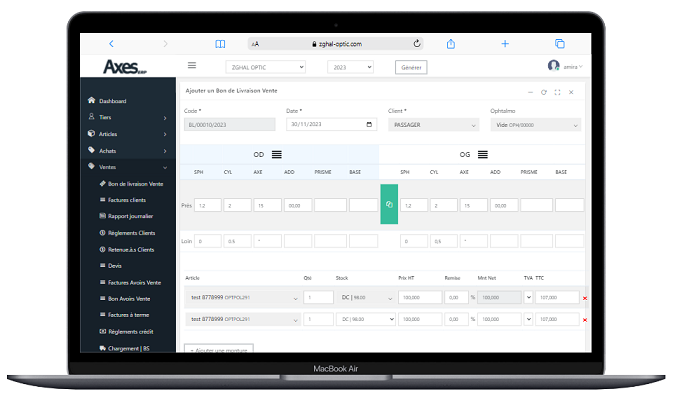Open the date picker calendar icon
The width and height of the screenshot is (675, 403).
click(x=369, y=124)
